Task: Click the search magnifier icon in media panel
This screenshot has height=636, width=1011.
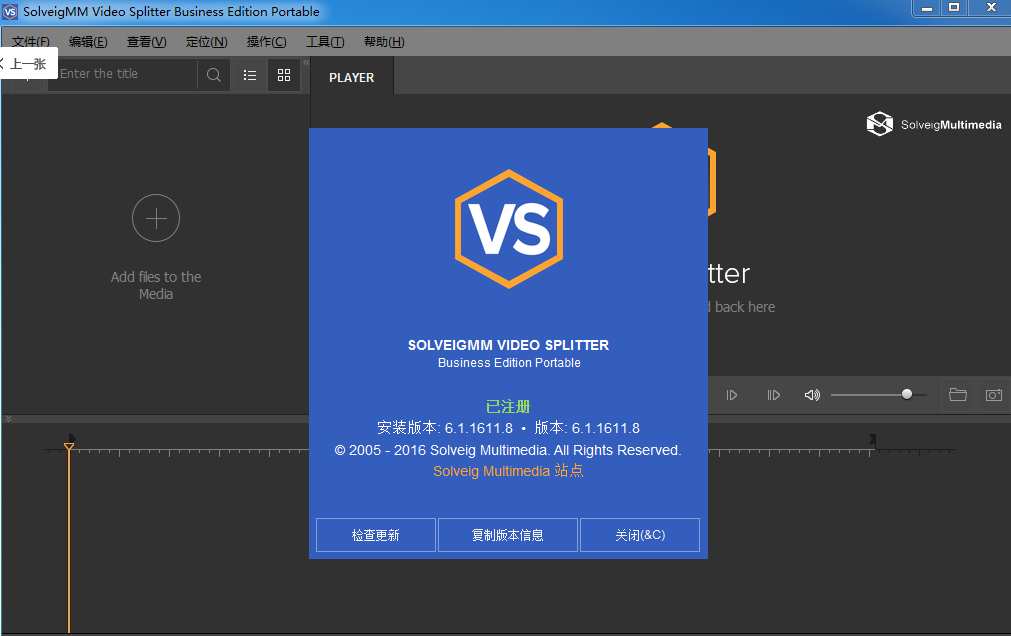Action: click(213, 75)
